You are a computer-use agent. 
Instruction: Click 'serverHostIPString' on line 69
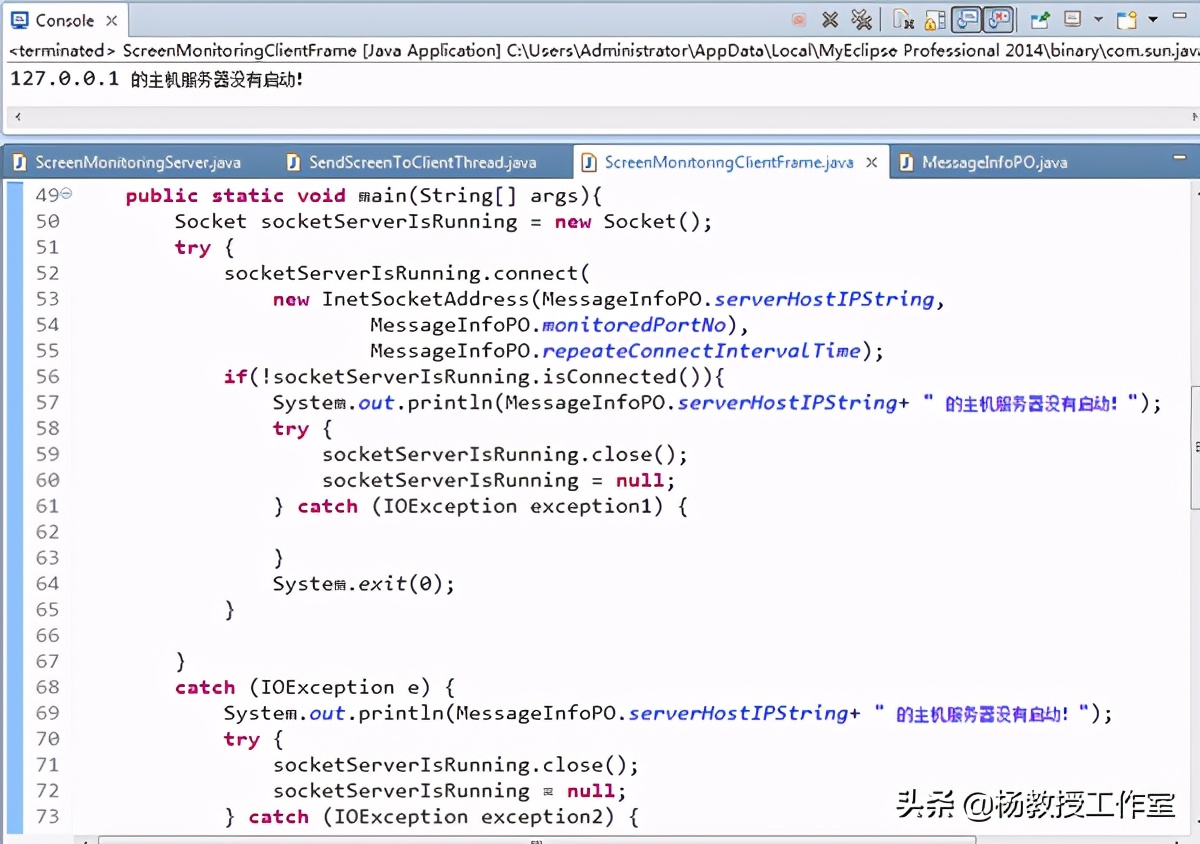(x=738, y=714)
